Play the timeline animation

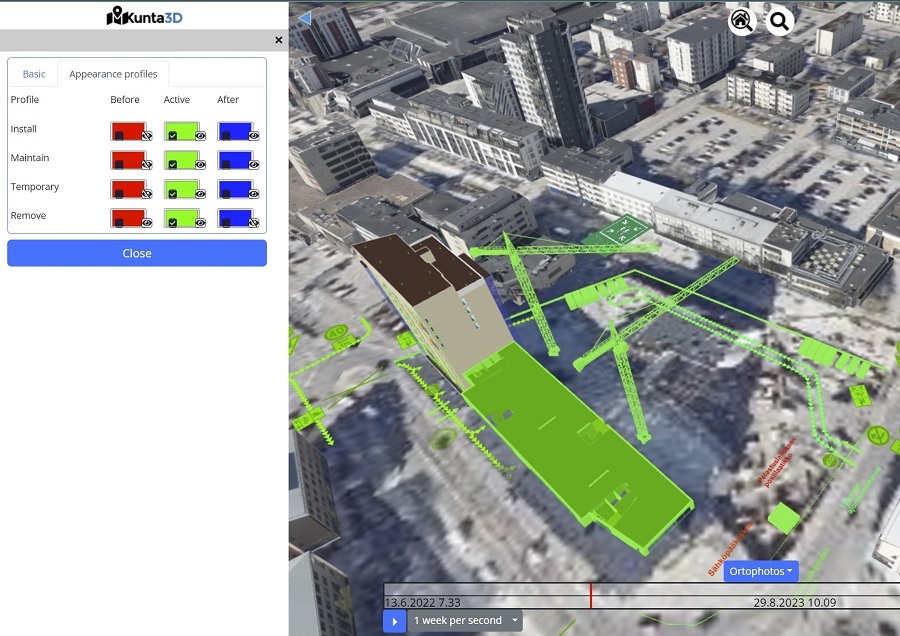click(x=394, y=622)
